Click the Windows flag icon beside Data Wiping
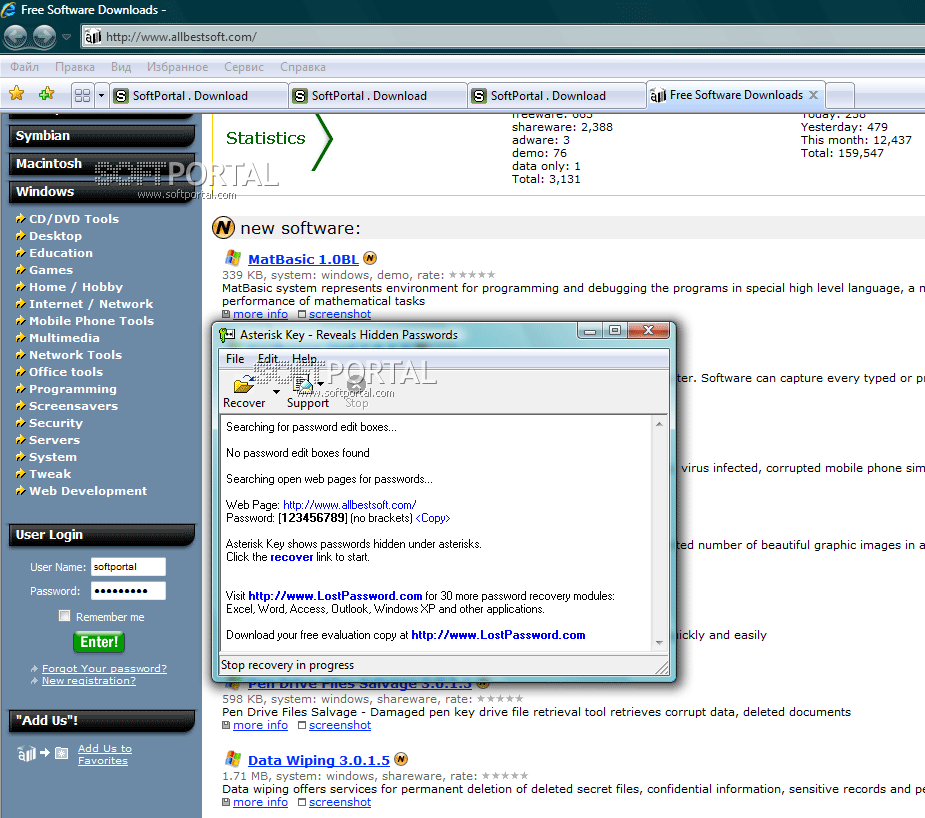The width and height of the screenshot is (925, 818). (233, 759)
